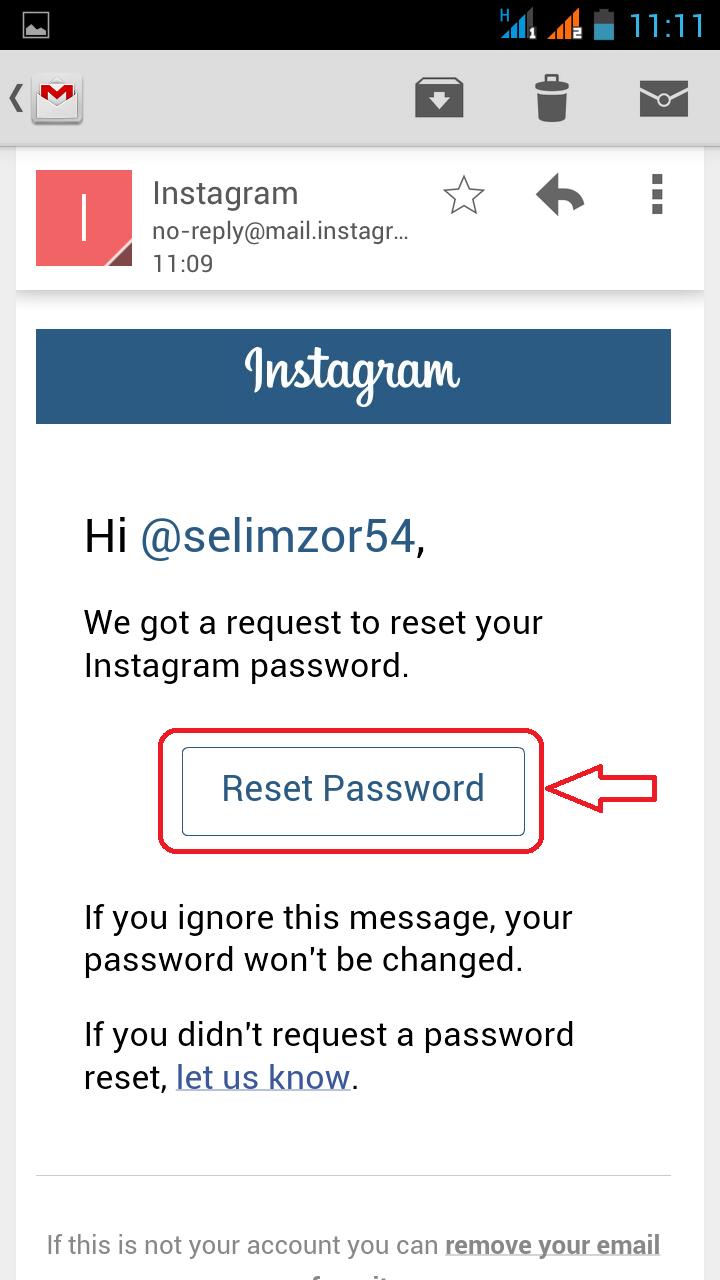
Task: Tap the clock showing 11:11
Action: (668, 25)
